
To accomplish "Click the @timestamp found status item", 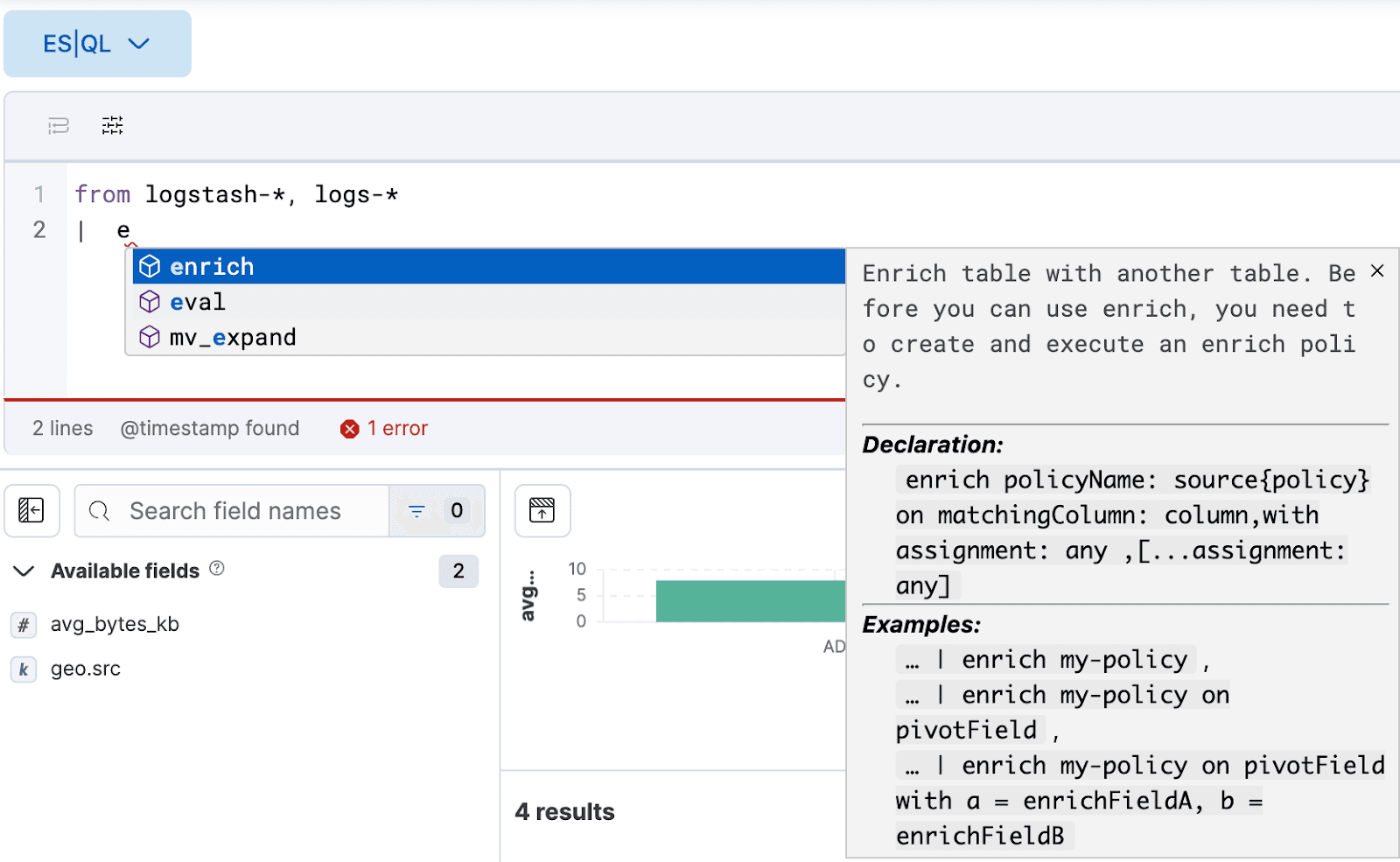I will tap(210, 428).
